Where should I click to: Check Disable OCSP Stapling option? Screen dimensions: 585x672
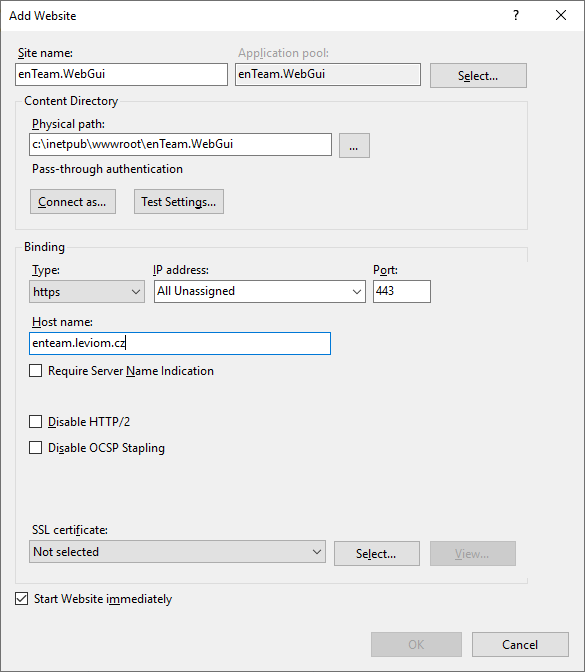click(36, 448)
